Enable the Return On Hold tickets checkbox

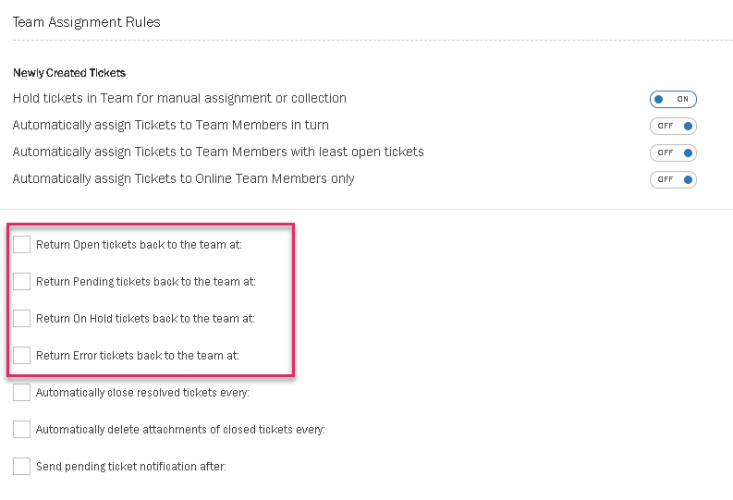click(22, 318)
